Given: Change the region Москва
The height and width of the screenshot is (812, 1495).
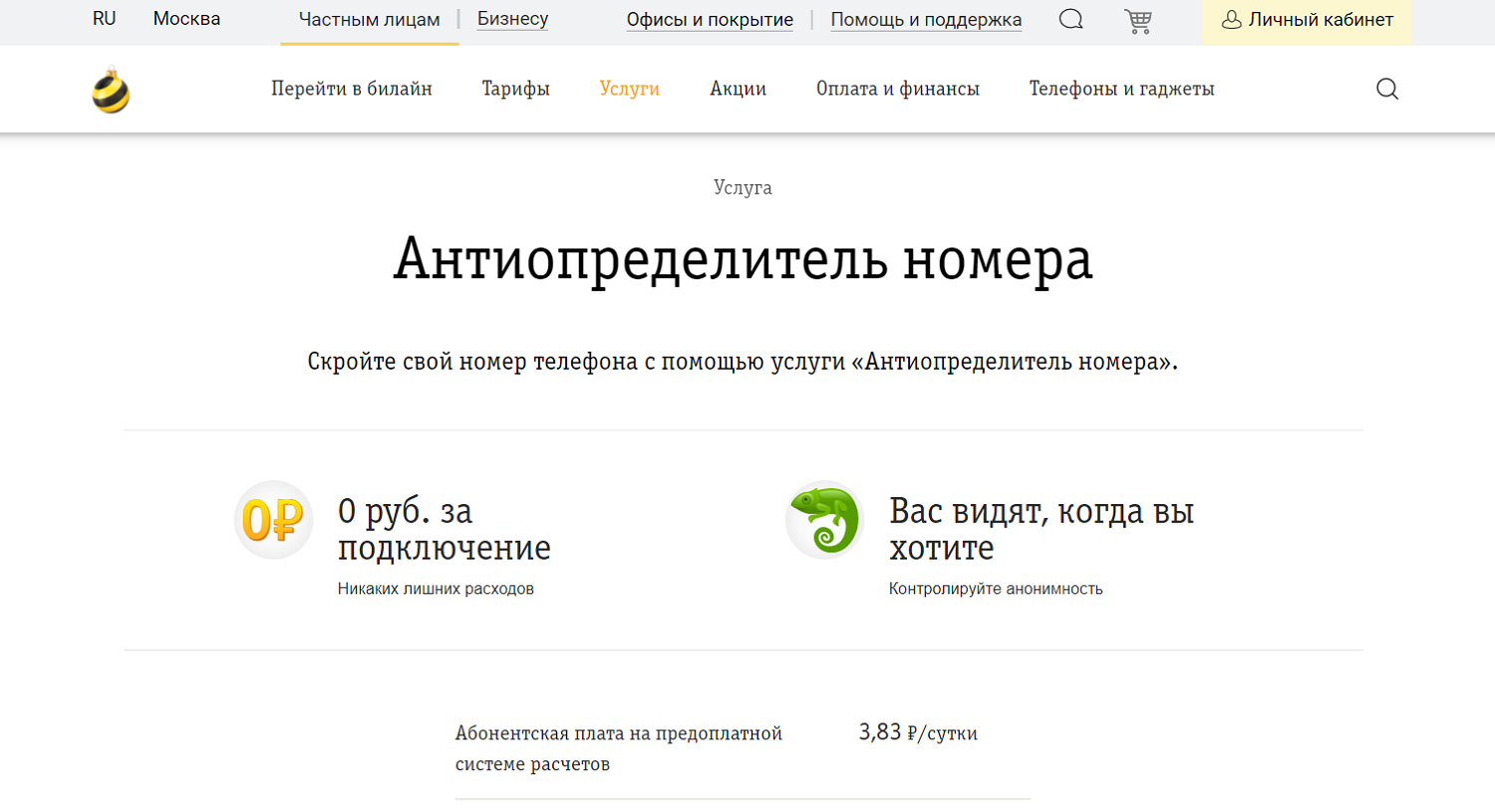Looking at the screenshot, I should (187, 19).
